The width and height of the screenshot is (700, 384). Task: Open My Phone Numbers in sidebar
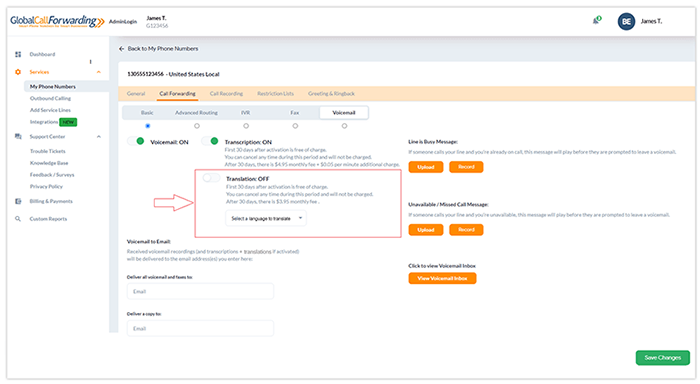click(x=53, y=87)
